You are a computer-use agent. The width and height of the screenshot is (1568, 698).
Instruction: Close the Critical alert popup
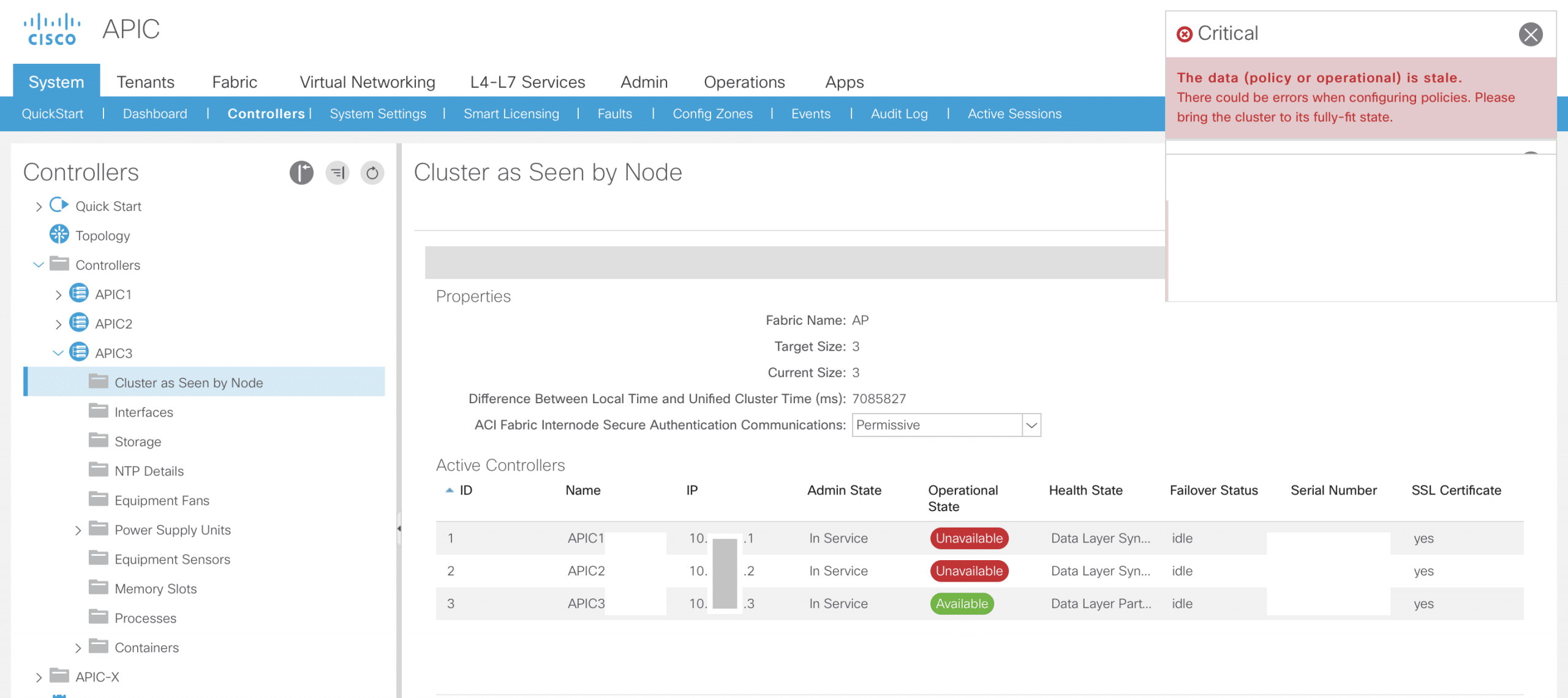[1530, 34]
